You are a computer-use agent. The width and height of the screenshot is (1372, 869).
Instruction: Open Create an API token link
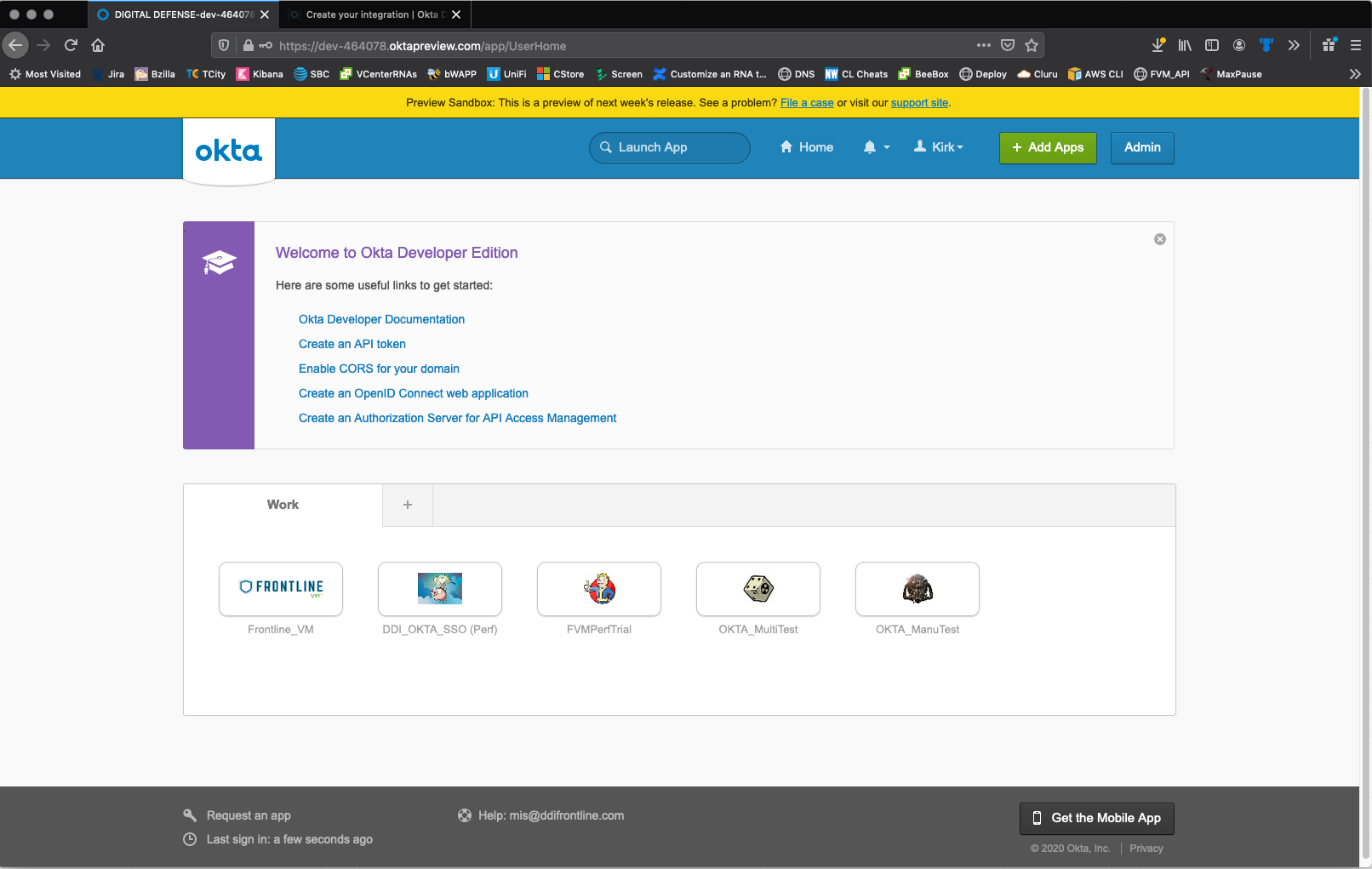click(352, 344)
